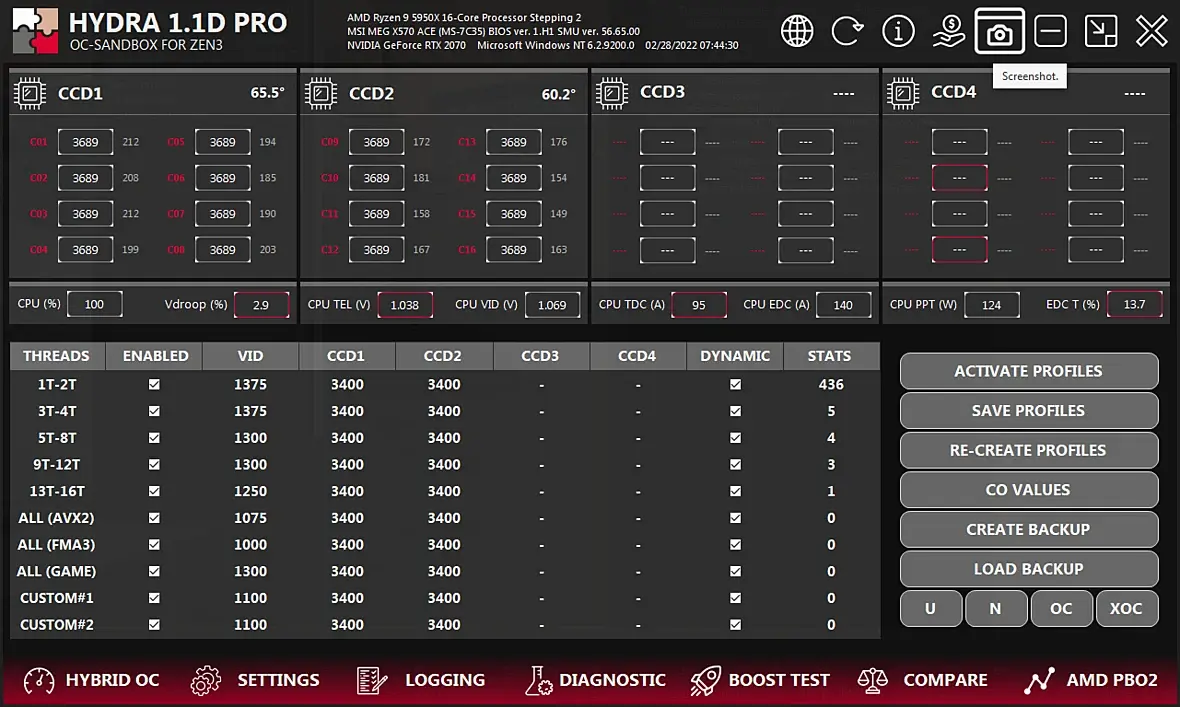
Task: Open the AMD PBO2 tab
Action: point(1090,680)
